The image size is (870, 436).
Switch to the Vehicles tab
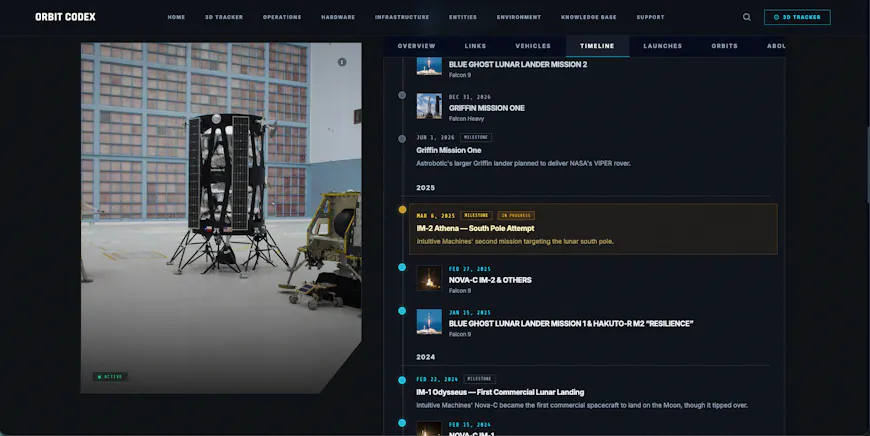coord(533,46)
